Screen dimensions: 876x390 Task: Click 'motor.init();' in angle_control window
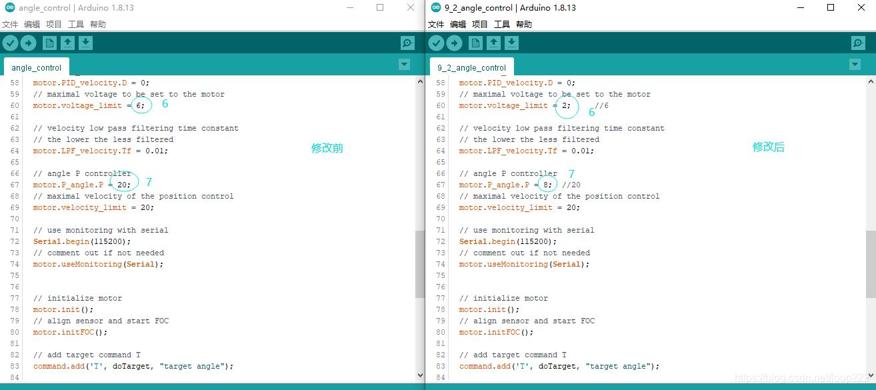(x=63, y=310)
